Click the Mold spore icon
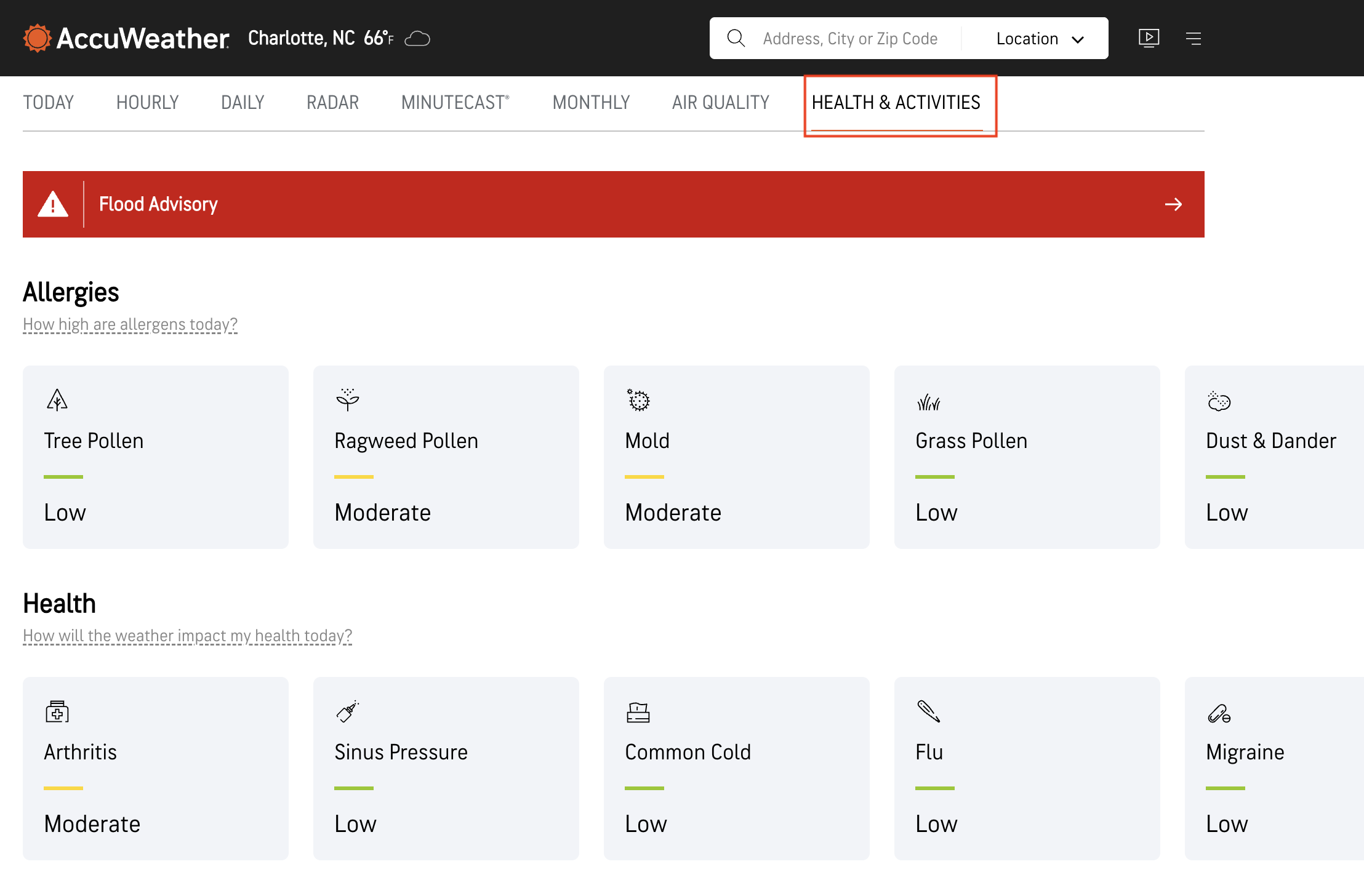This screenshot has height=896, width=1364. 638,400
